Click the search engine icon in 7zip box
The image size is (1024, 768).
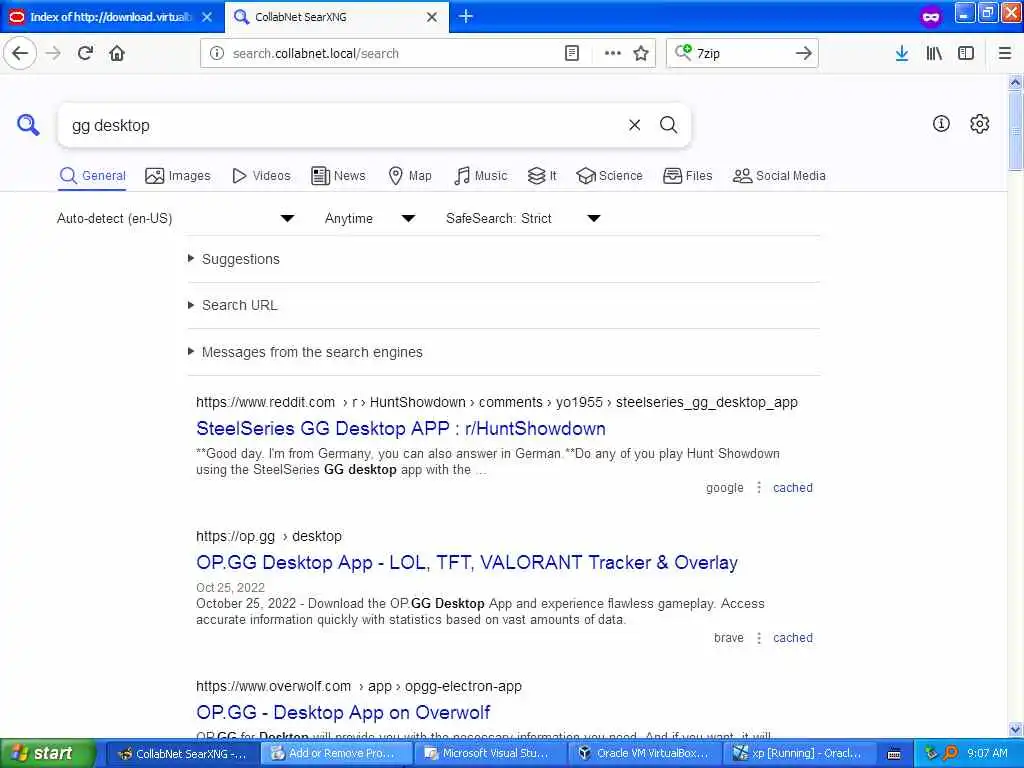[683, 52]
